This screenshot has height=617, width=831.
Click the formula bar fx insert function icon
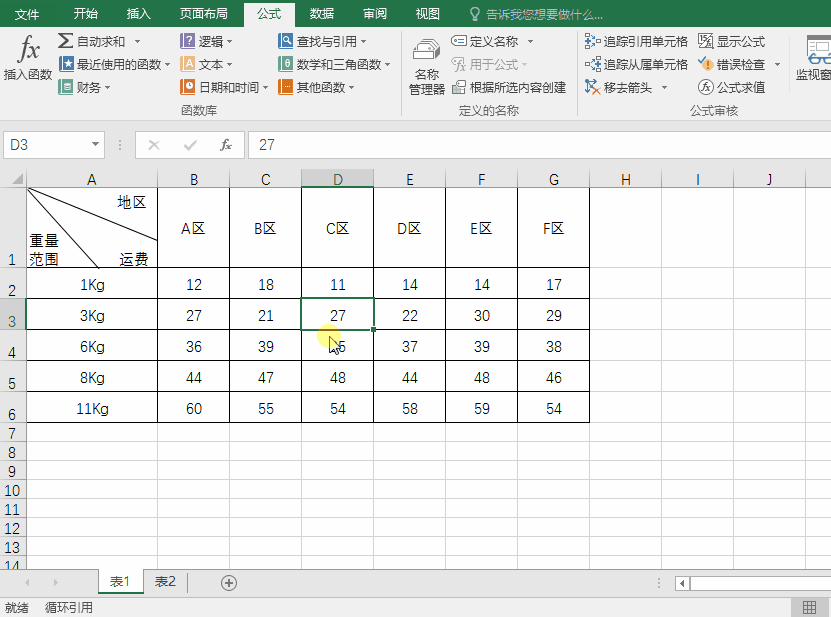[x=226, y=145]
